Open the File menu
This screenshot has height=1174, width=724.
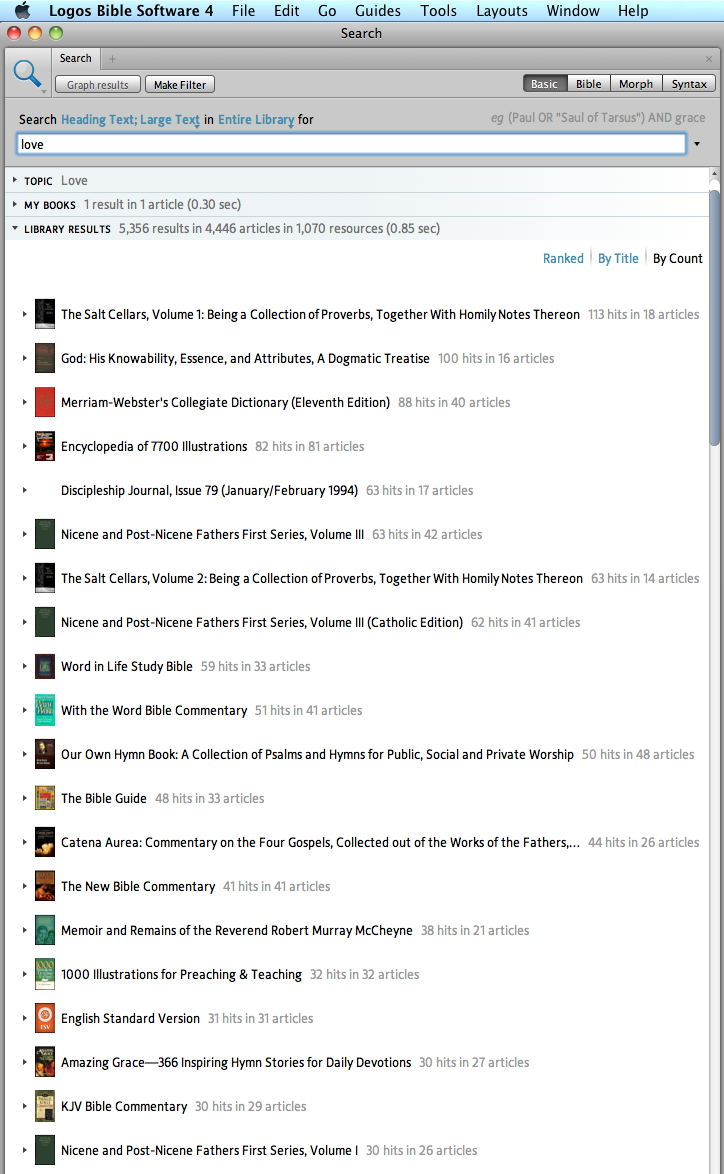(243, 10)
